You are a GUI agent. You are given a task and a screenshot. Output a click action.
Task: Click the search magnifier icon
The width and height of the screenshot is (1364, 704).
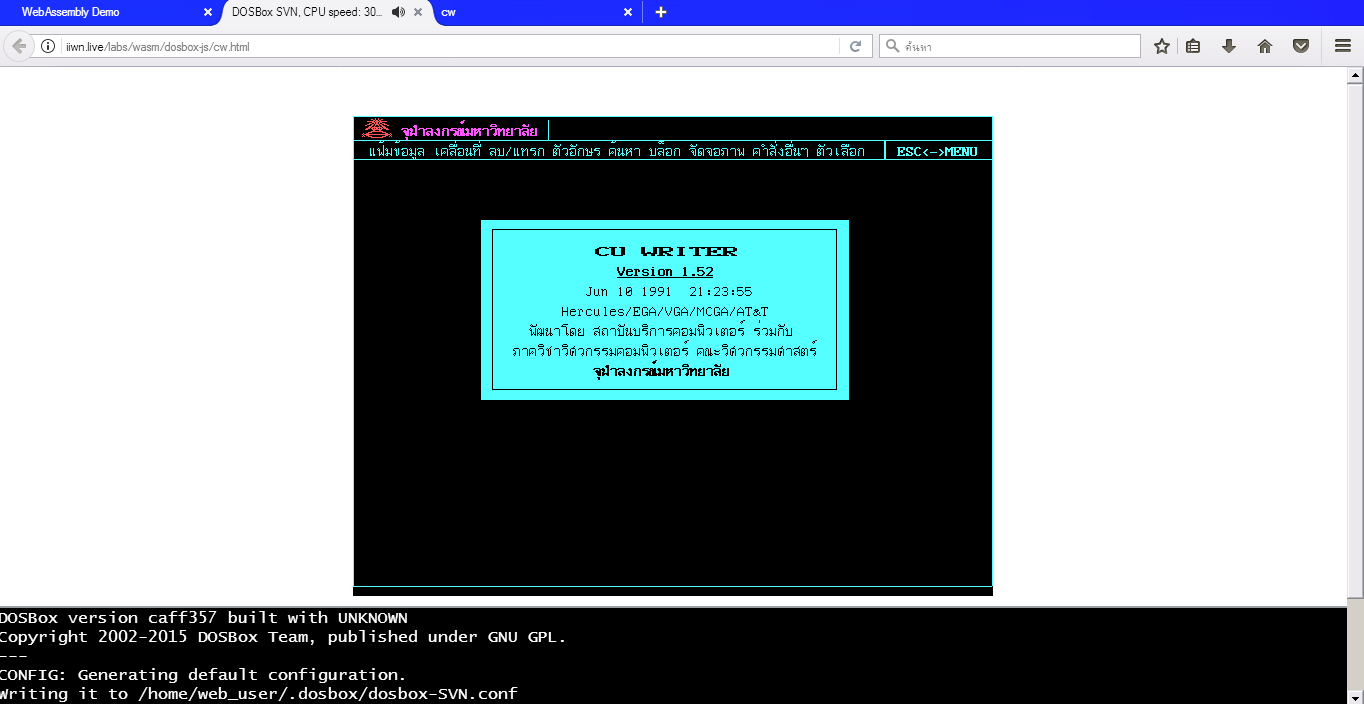(x=892, y=46)
